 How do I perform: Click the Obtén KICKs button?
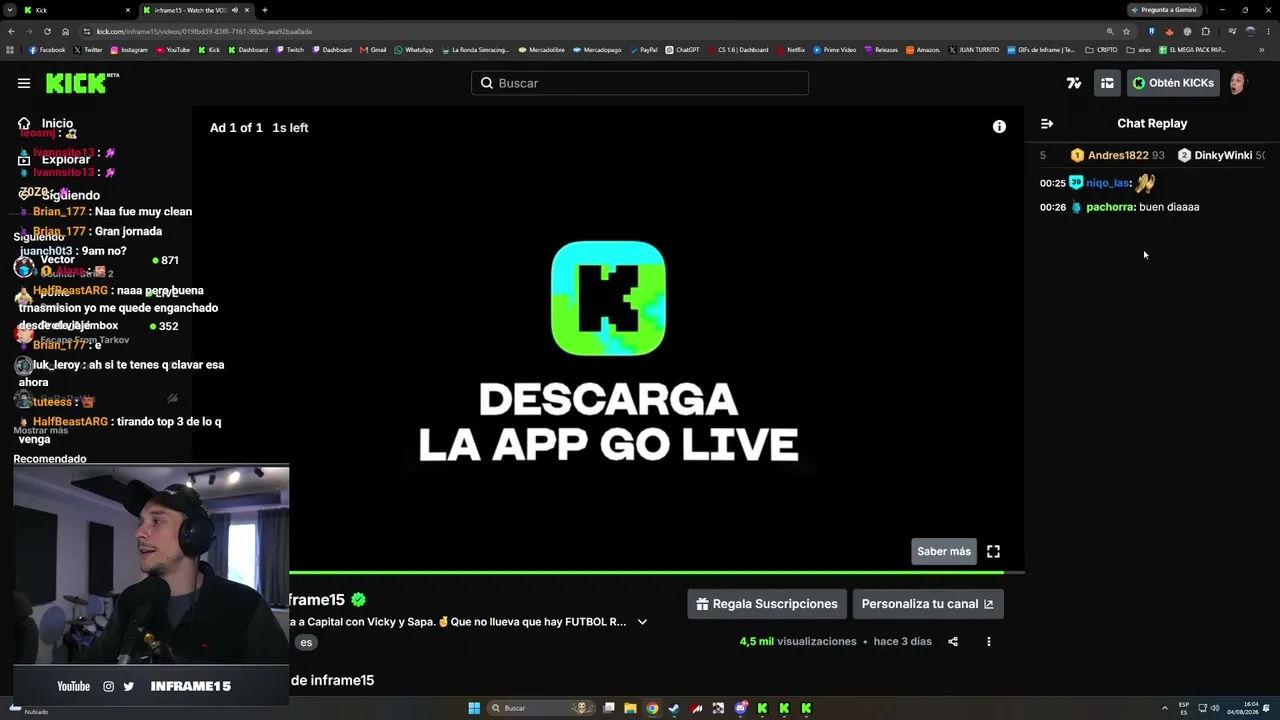point(1173,83)
